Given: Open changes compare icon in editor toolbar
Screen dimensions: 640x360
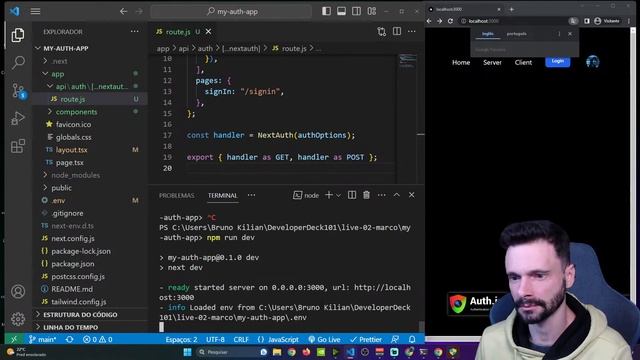Looking at the screenshot, I should point(382,31).
